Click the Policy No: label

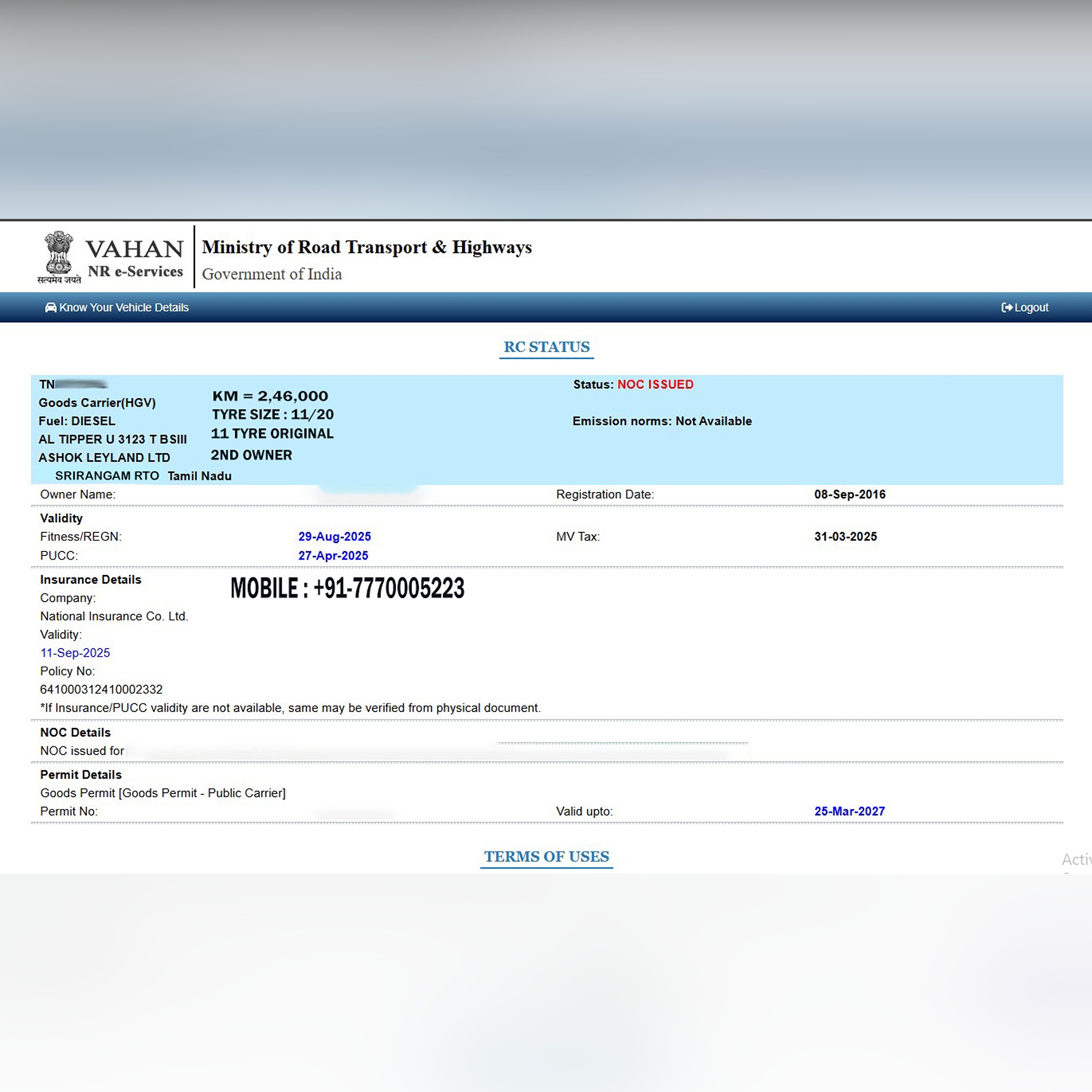(x=67, y=672)
